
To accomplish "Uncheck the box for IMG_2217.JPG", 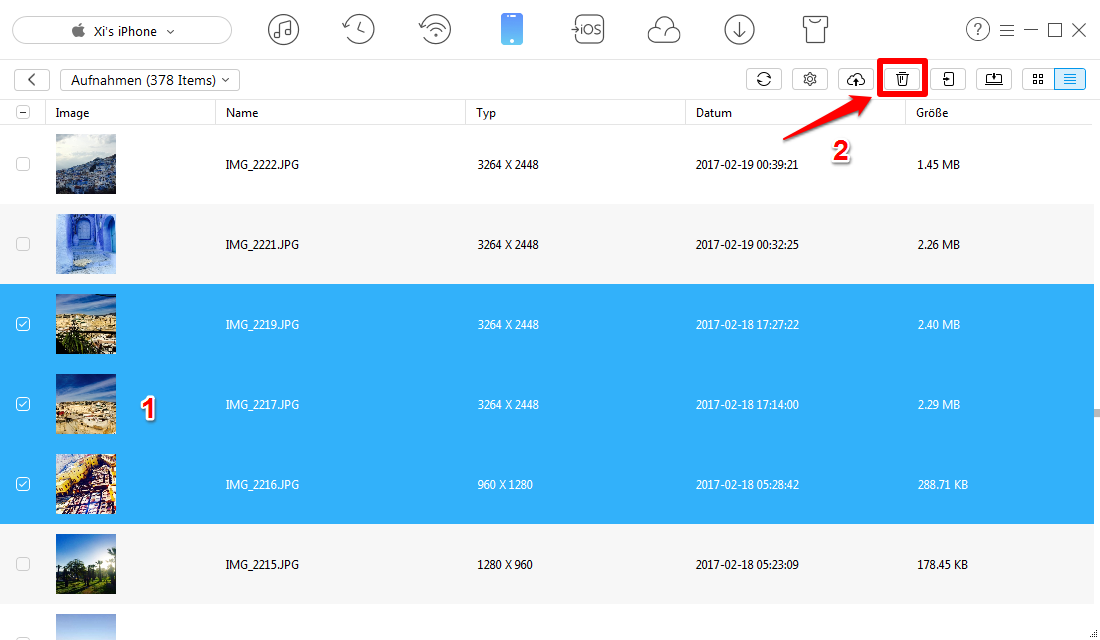I will pyautogui.click(x=23, y=404).
